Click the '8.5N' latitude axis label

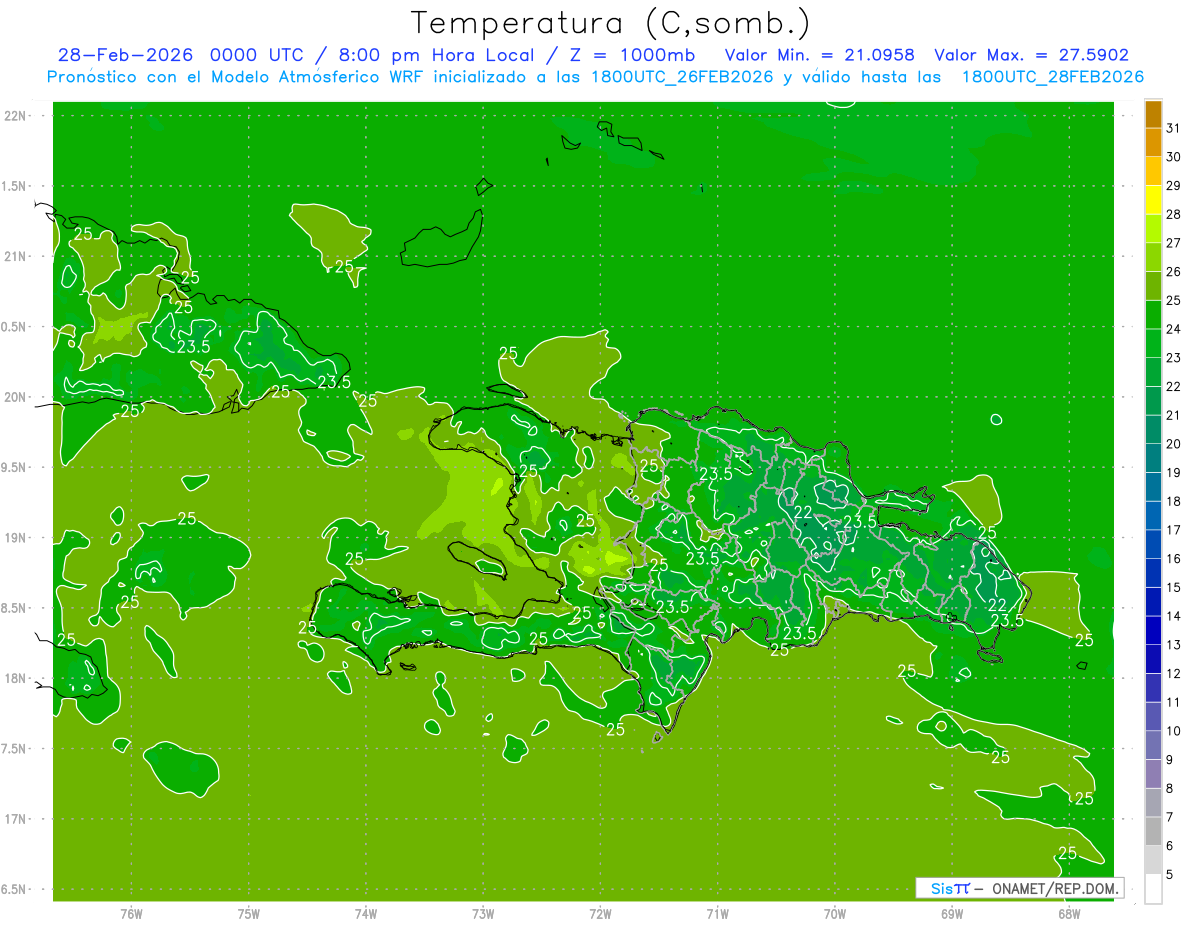15,608
